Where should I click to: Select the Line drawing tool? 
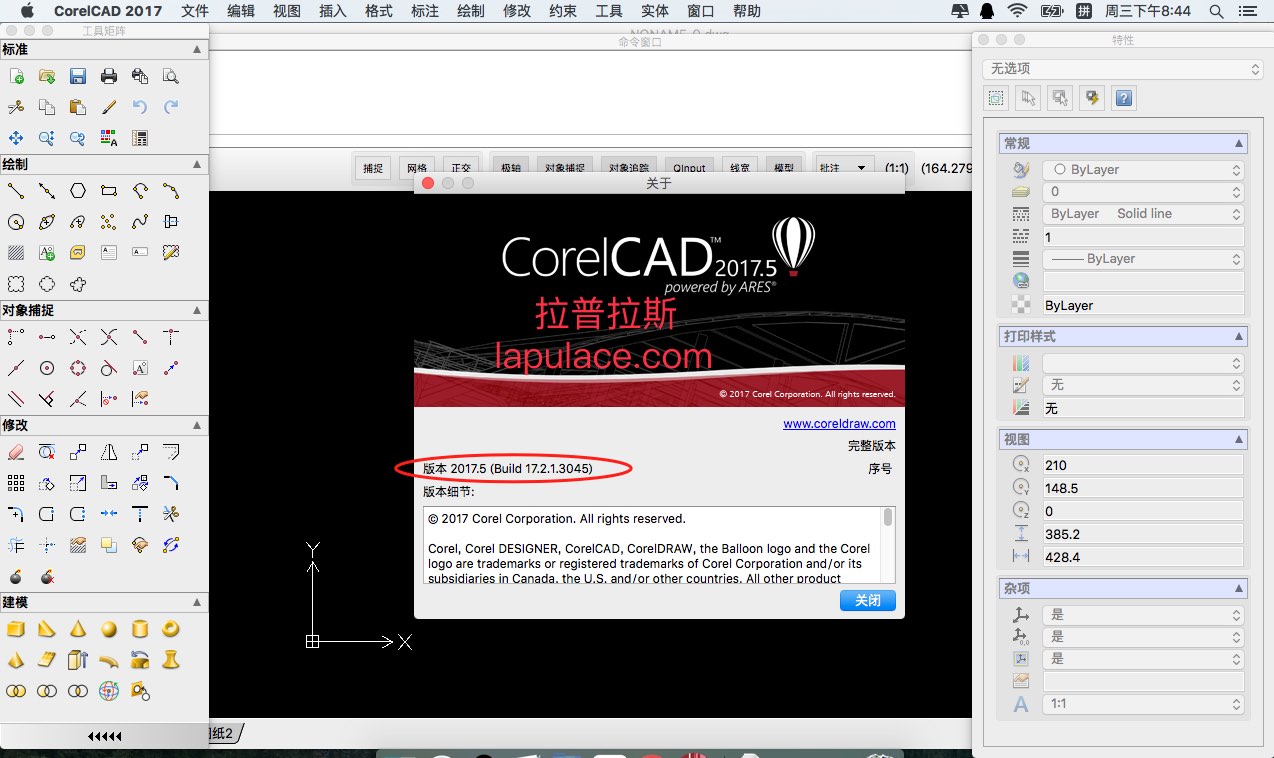click(x=16, y=191)
